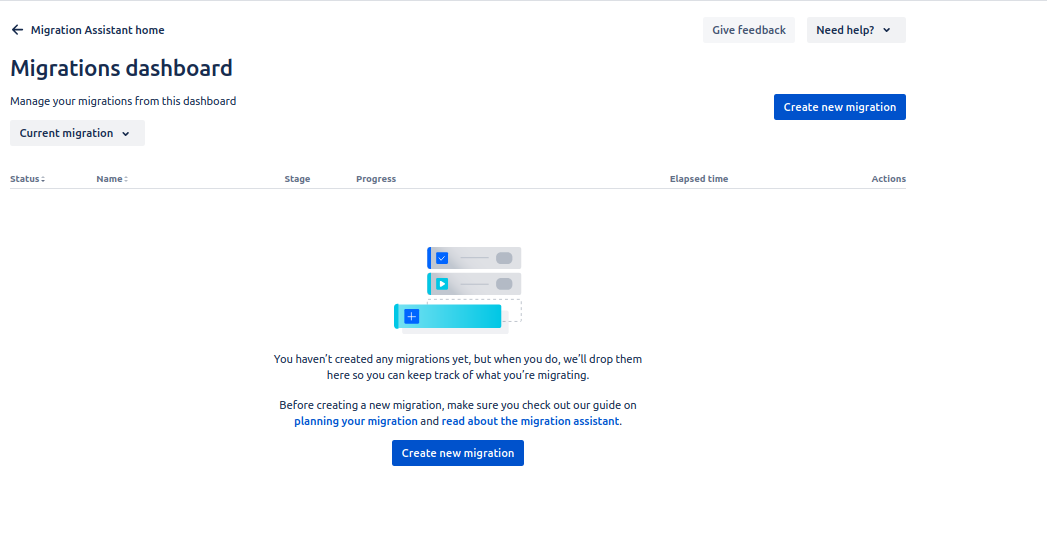1047x553 pixels.
Task: Sort the table by the Name column
Action: point(112,179)
